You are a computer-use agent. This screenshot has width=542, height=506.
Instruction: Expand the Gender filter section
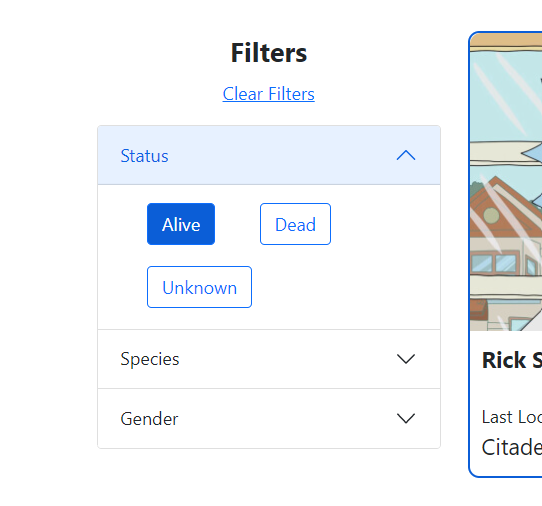[x=269, y=419]
